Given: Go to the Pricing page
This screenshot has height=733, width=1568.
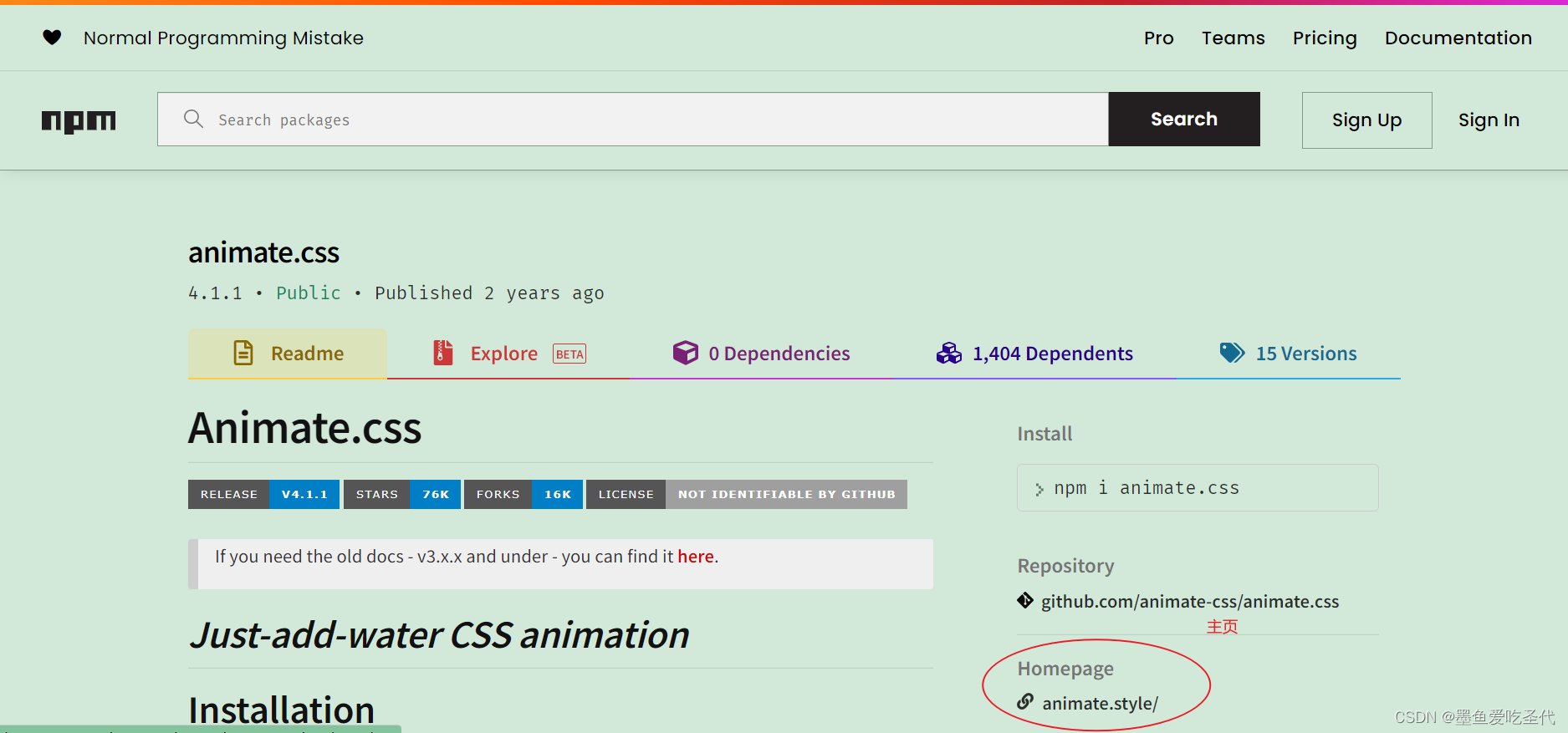Looking at the screenshot, I should point(1325,38).
